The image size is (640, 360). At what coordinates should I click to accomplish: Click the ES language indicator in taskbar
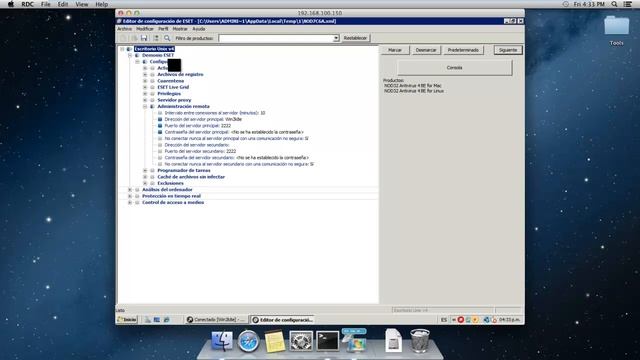point(444,320)
